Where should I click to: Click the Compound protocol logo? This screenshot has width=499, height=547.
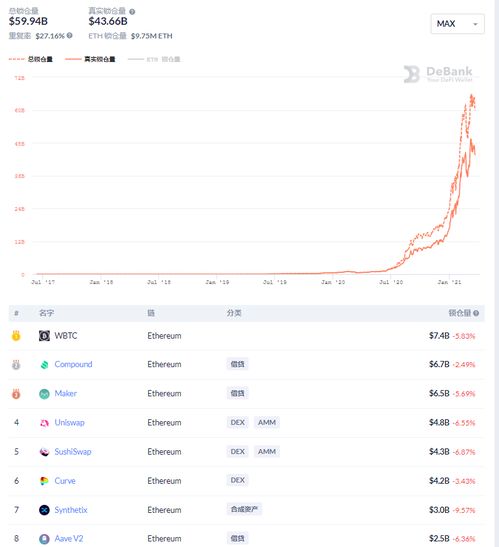click(x=44, y=365)
